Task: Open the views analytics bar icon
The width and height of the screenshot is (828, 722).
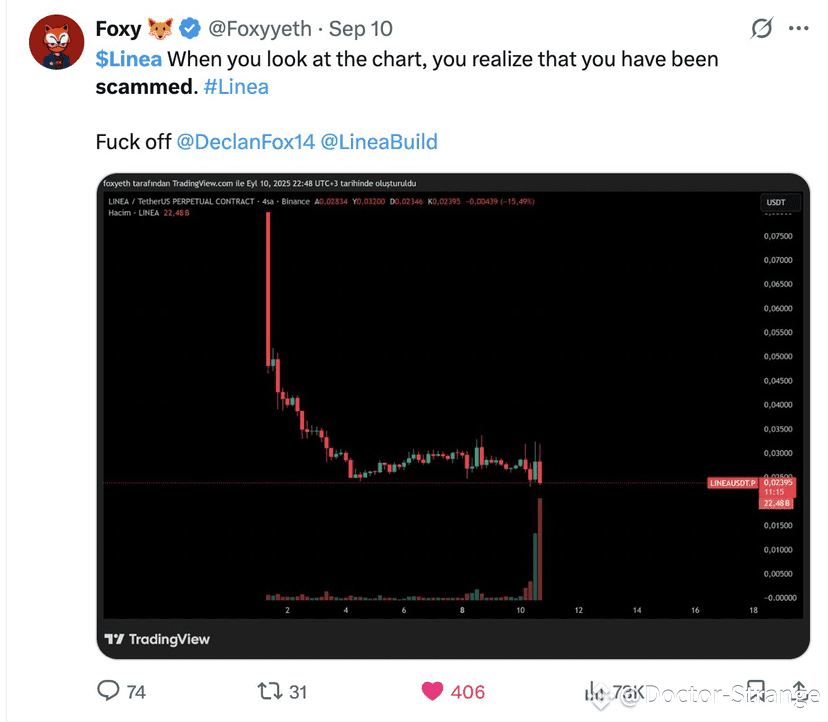Action: coord(594,691)
